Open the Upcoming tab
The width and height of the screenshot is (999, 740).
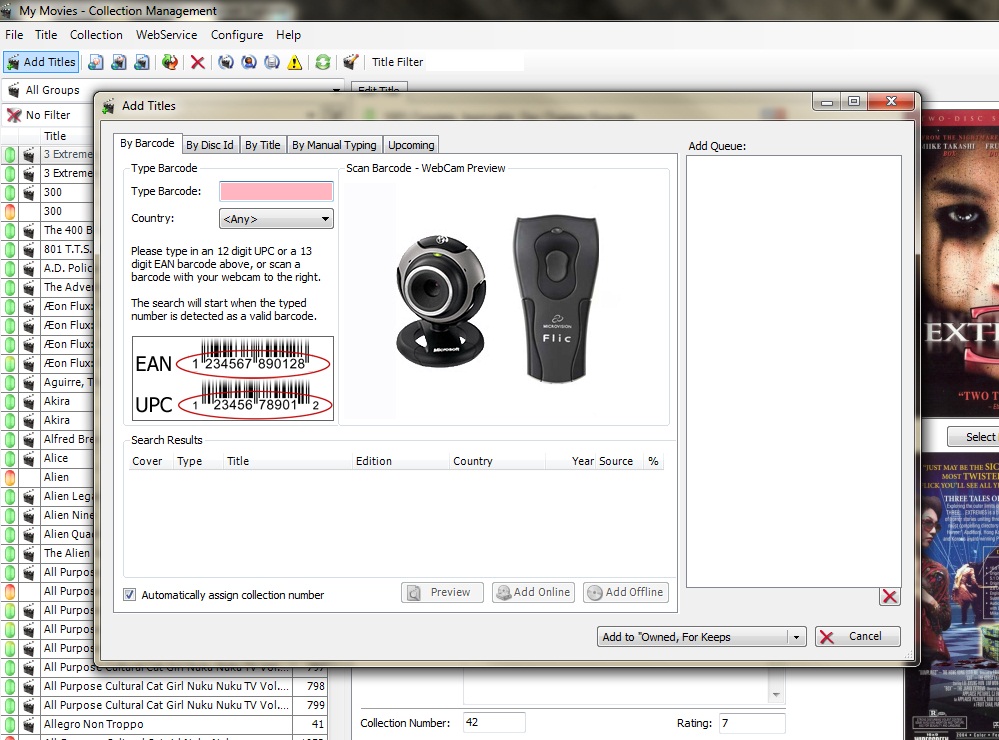(411, 145)
